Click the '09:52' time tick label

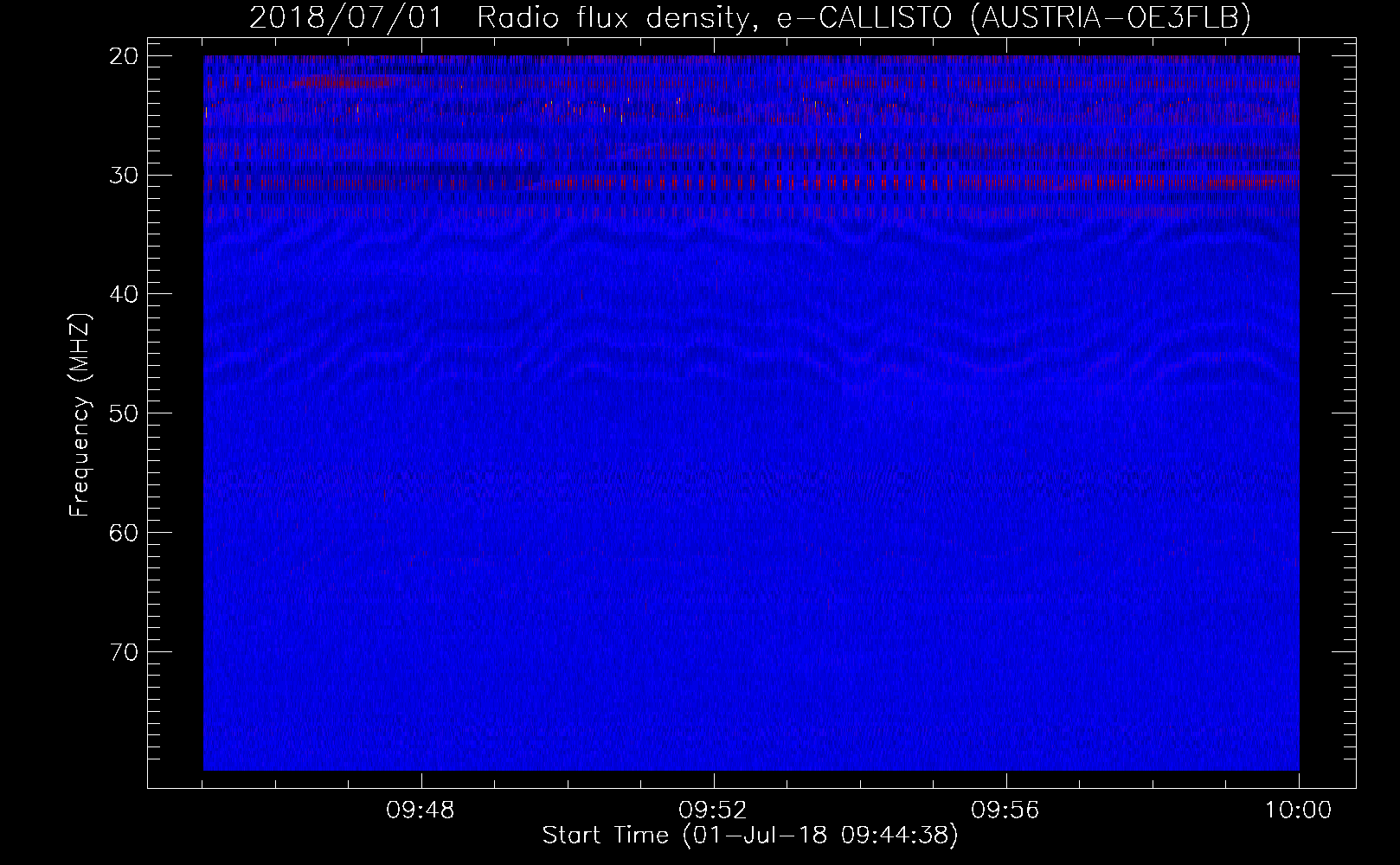714,811
